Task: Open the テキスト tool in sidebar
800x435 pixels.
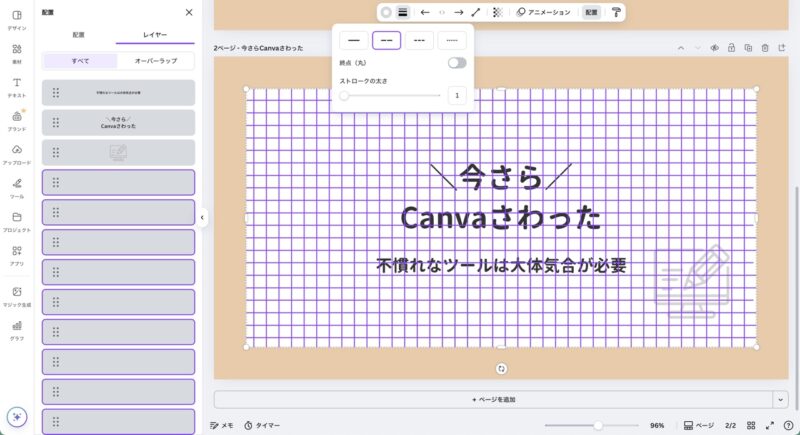Action: pos(17,87)
